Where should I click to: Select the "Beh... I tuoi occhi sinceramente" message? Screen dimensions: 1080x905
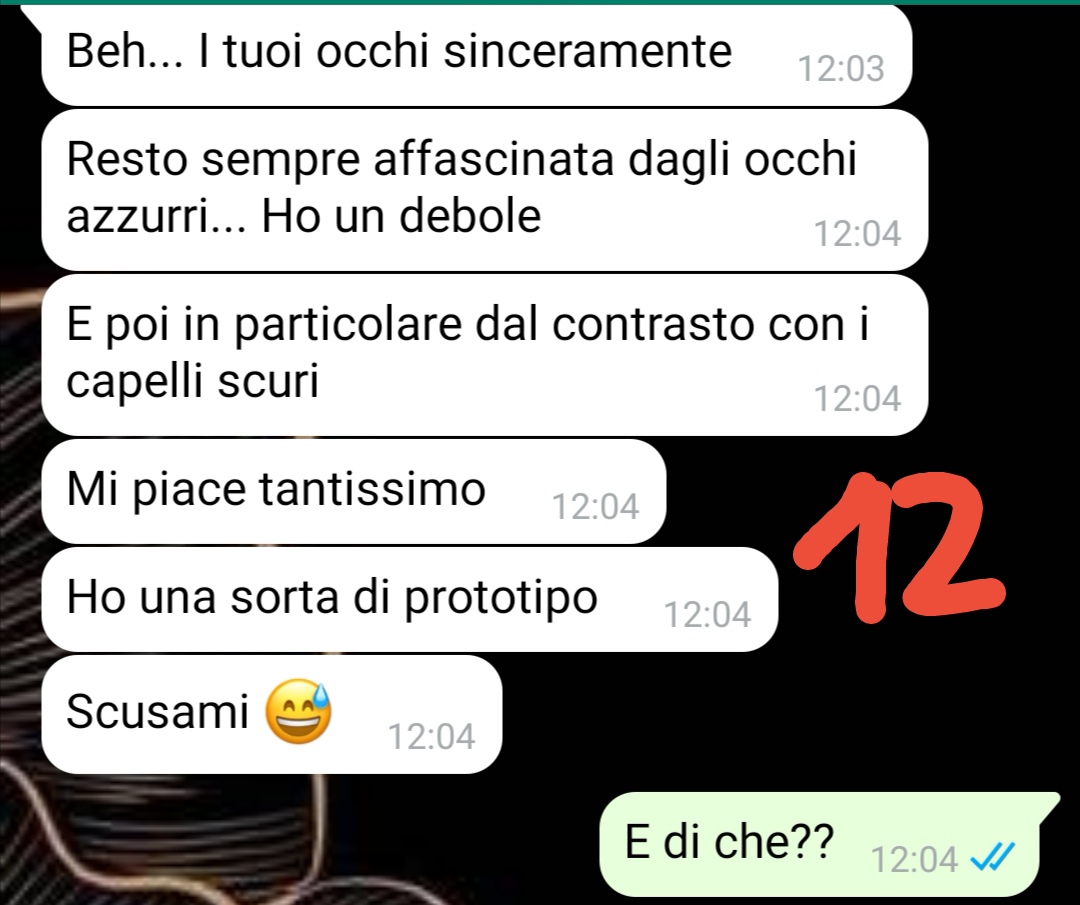477,55
